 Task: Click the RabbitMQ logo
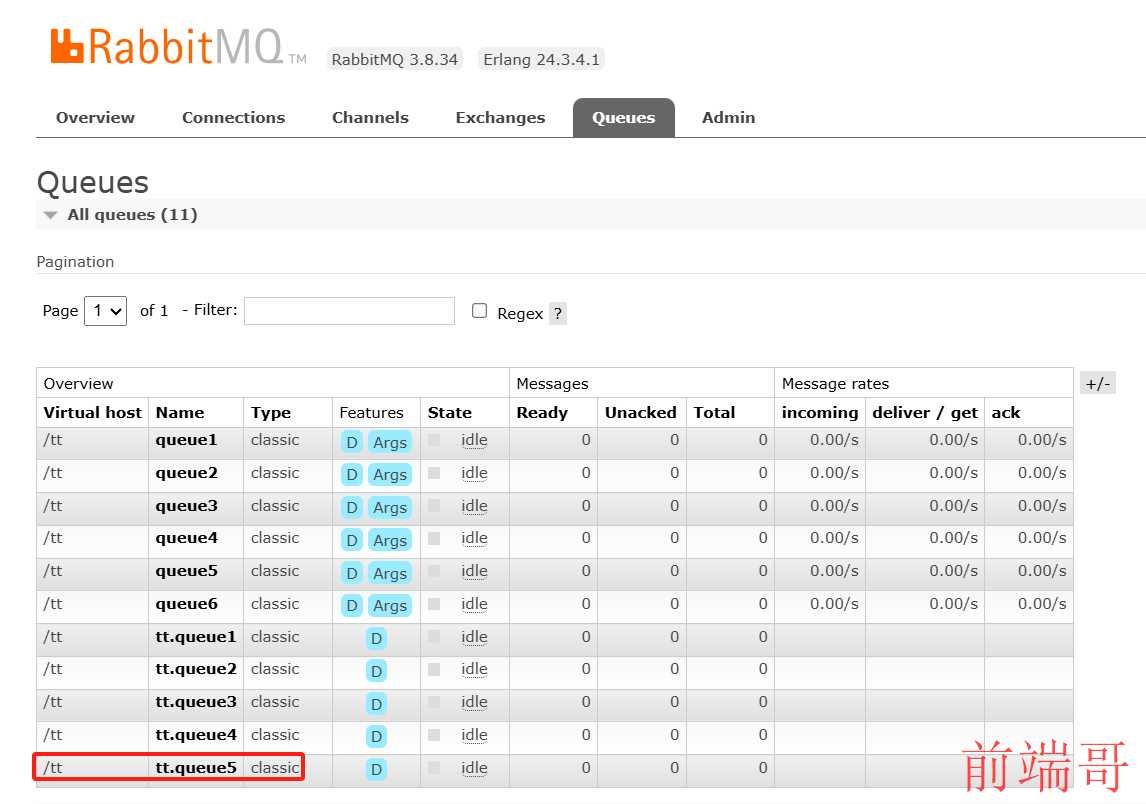pyautogui.click(x=178, y=47)
